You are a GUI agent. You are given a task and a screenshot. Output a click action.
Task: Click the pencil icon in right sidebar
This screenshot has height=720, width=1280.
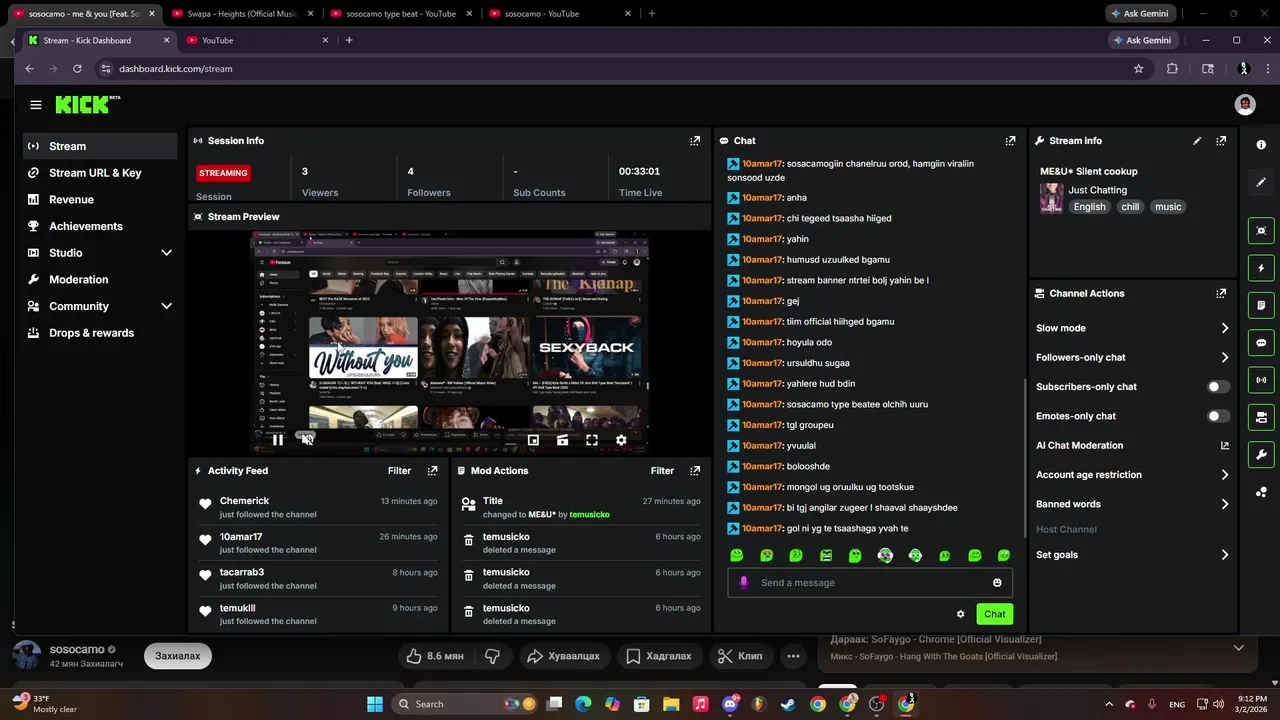(1261, 183)
